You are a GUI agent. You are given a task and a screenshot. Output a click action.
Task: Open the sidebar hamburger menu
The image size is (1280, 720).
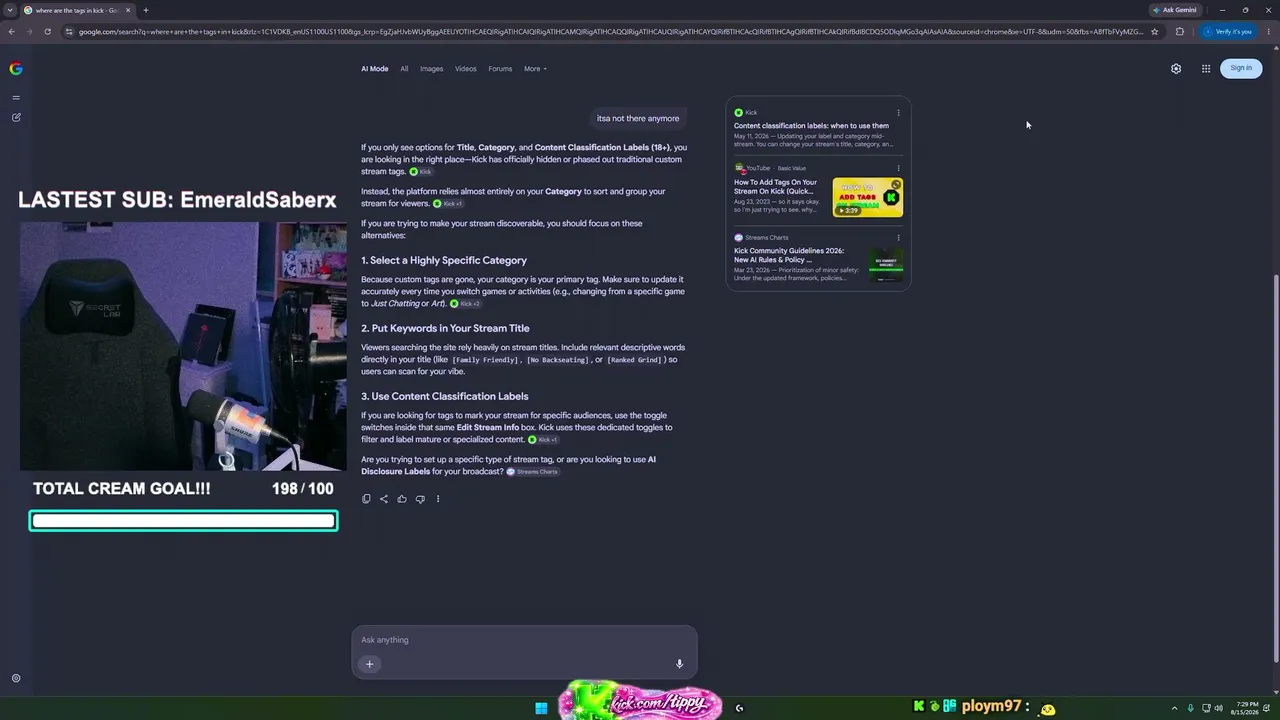point(16,97)
